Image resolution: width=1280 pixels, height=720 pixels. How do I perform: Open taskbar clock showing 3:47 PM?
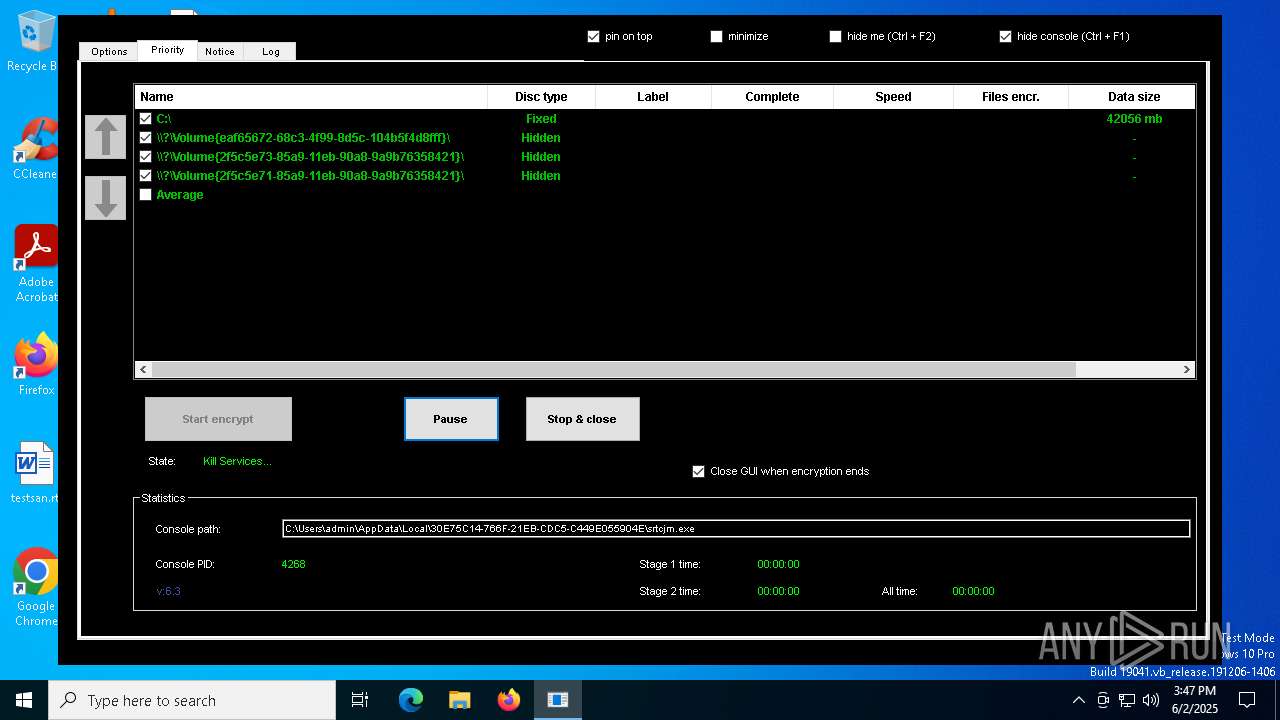[x=1195, y=700]
